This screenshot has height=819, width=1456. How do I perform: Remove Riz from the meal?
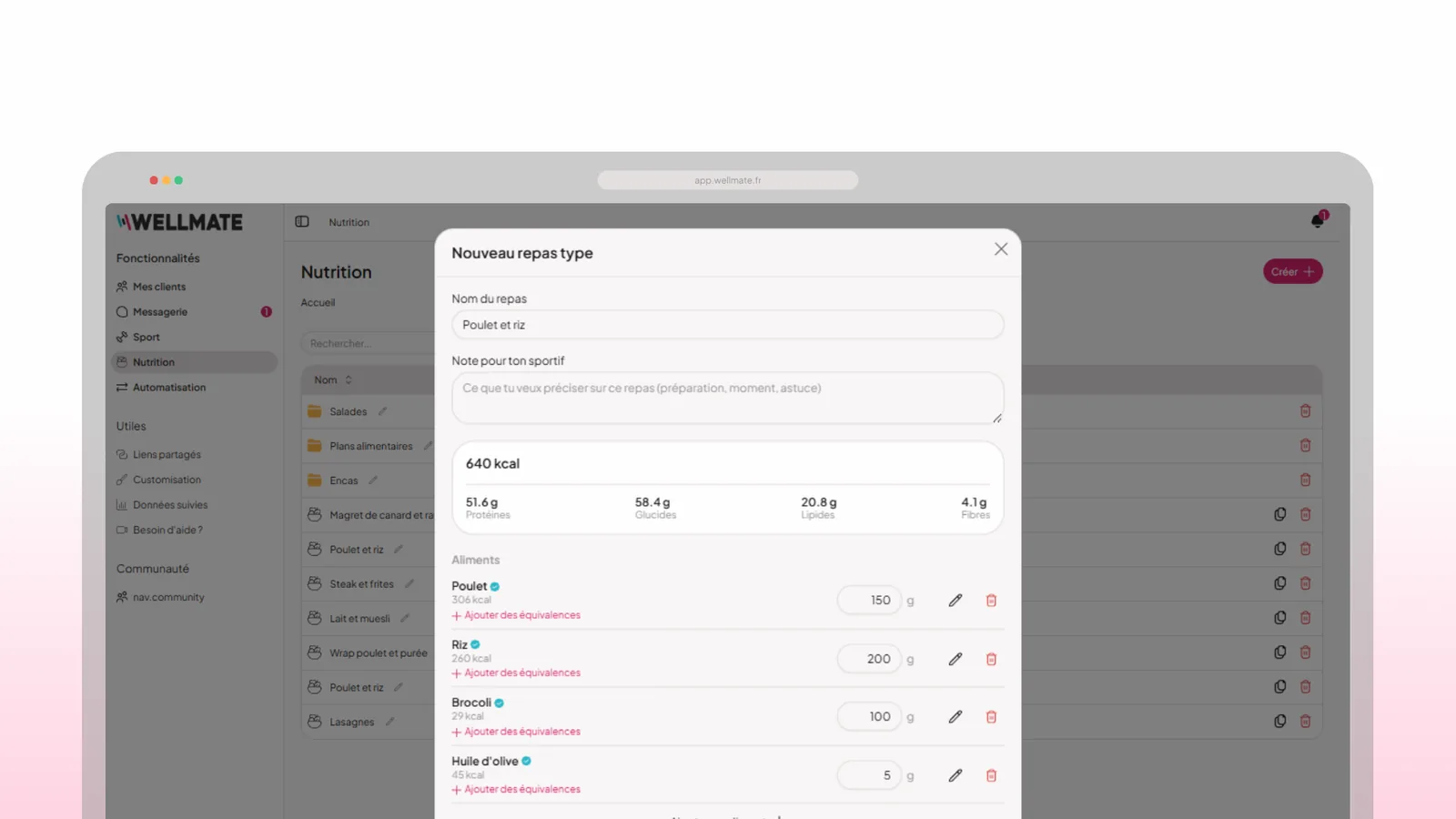(992, 659)
